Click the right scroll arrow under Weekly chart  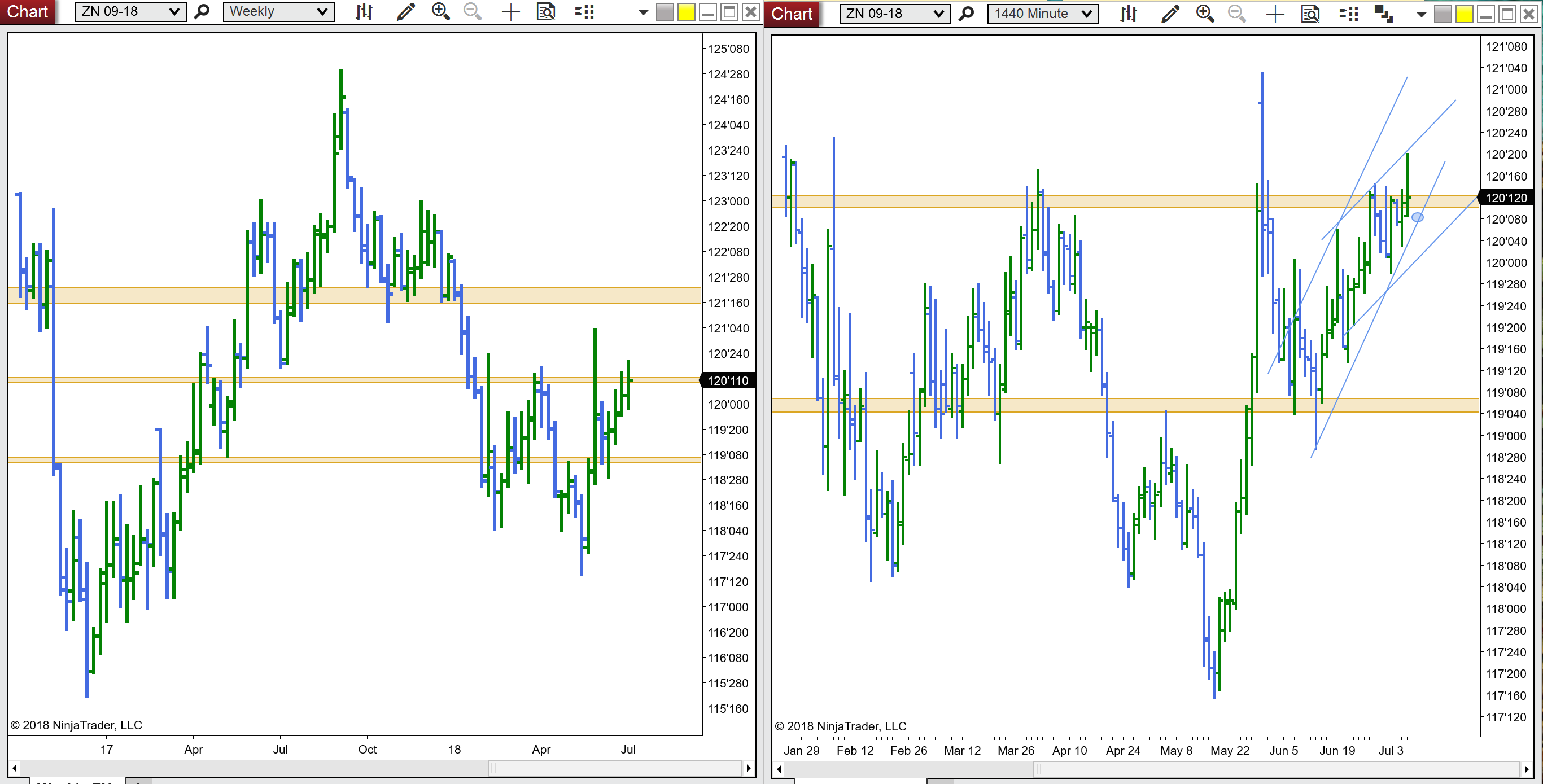click(748, 768)
